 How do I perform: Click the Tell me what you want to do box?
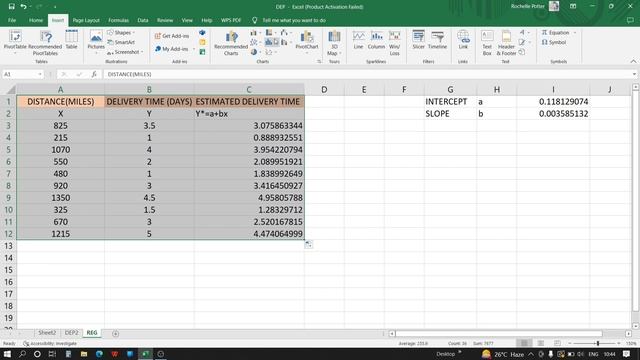pos(294,20)
